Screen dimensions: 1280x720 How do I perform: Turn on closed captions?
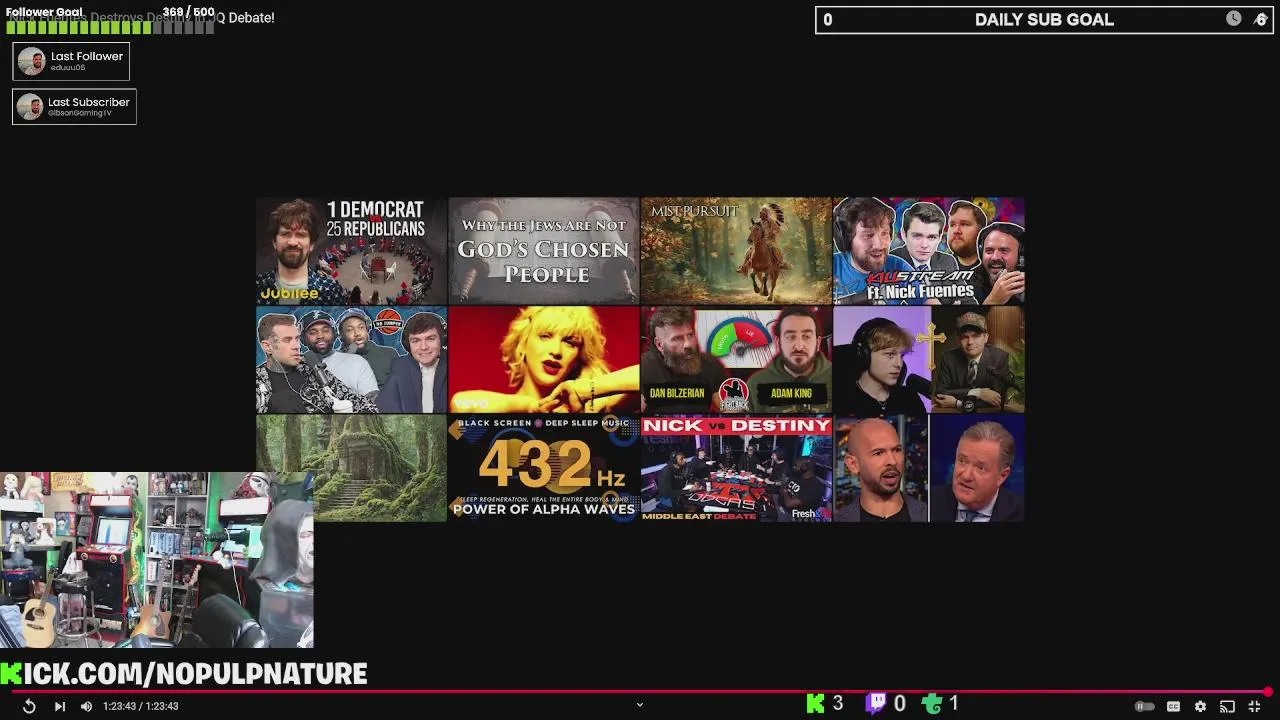click(1174, 706)
